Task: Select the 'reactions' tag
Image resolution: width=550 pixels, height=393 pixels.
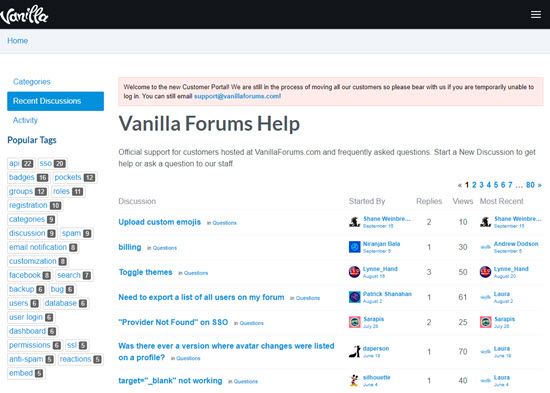Action: pyautogui.click(x=80, y=360)
